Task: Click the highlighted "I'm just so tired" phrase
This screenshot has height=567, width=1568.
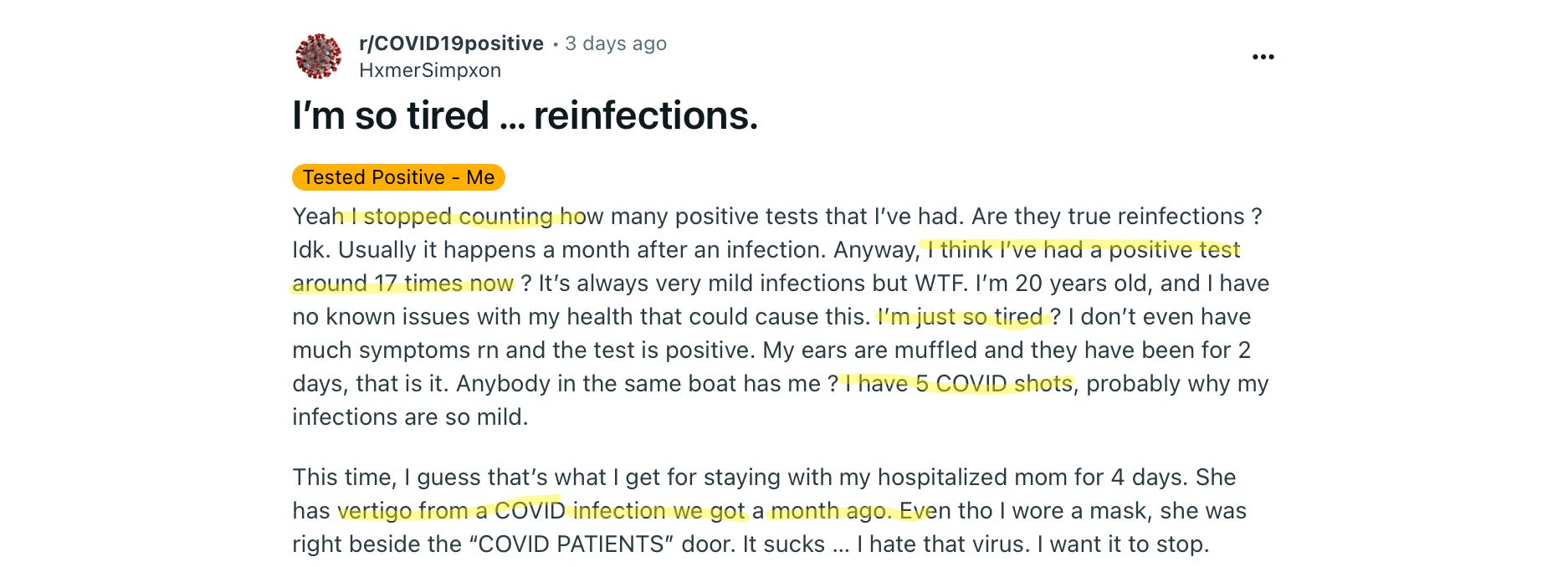Action: 961,317
